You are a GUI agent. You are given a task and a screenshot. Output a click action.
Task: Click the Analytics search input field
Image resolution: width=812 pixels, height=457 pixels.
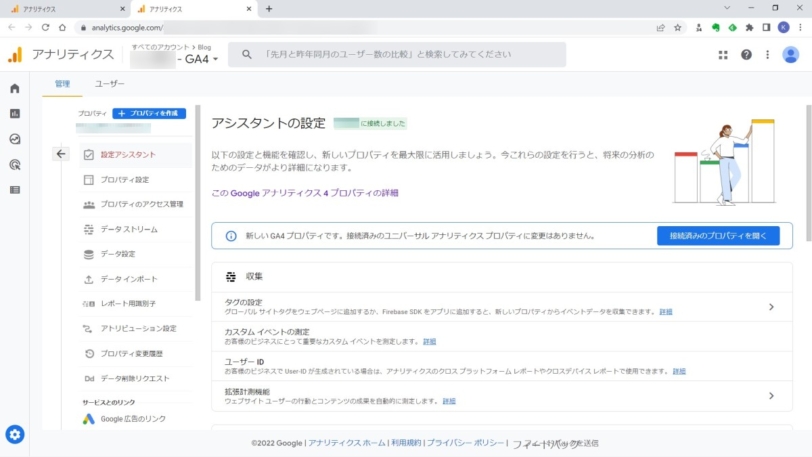click(x=397, y=54)
